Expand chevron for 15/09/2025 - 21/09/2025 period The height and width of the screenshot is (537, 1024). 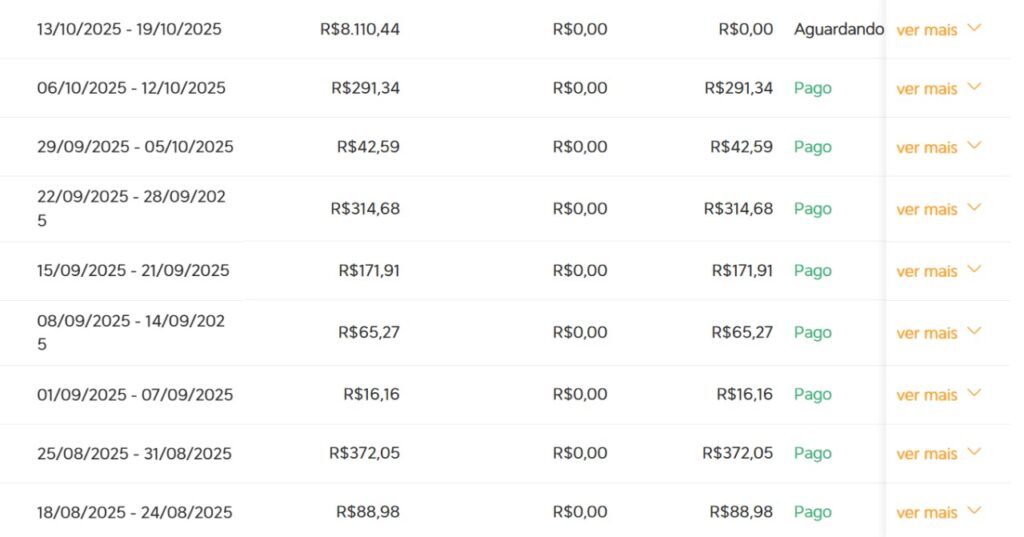(974, 270)
